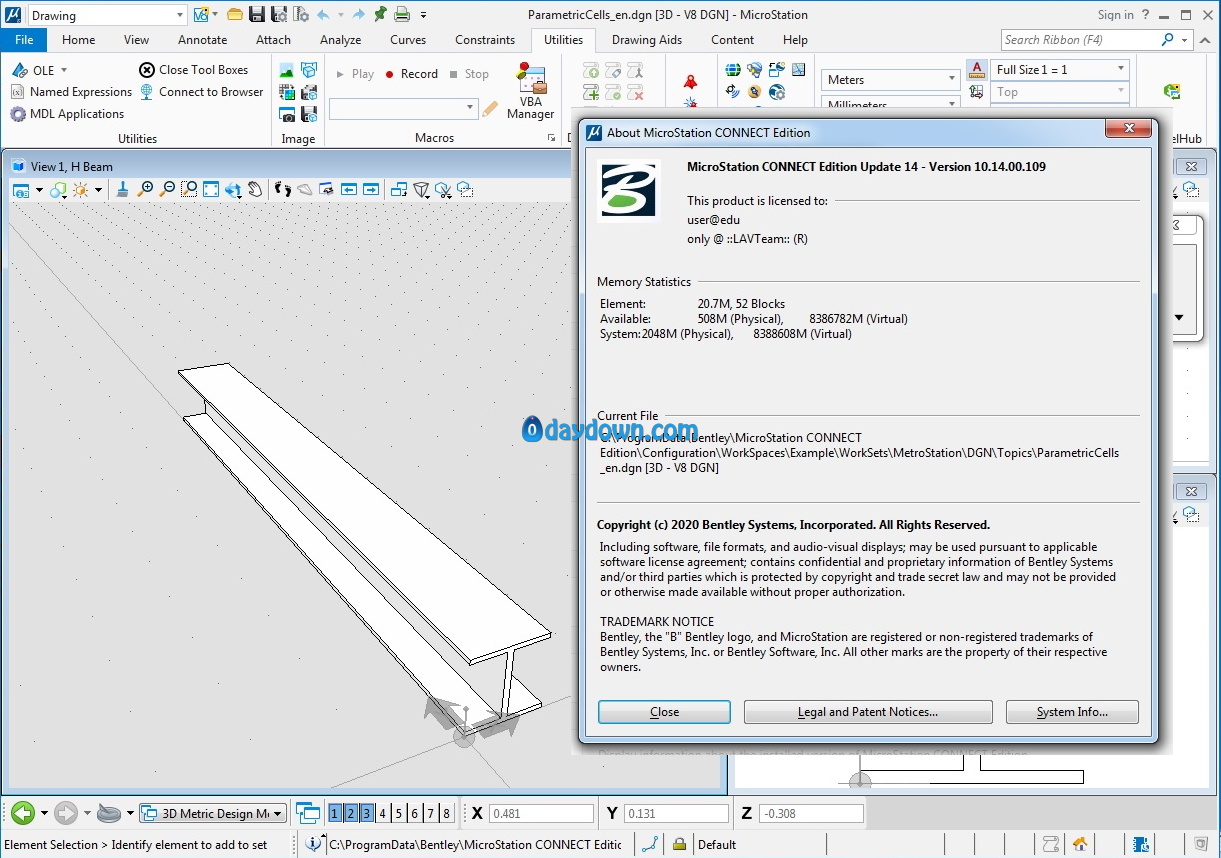Select the Walk footprints tool
Viewport: 1221px width, 858px height.
(283, 189)
